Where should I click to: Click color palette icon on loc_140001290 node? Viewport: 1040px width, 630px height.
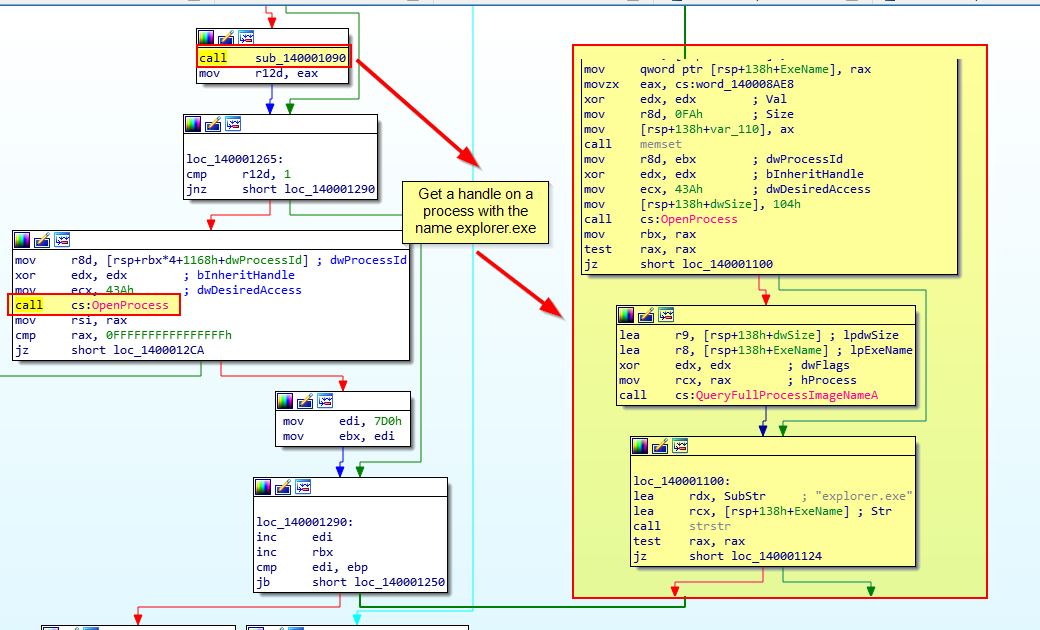pyautogui.click(x=264, y=487)
